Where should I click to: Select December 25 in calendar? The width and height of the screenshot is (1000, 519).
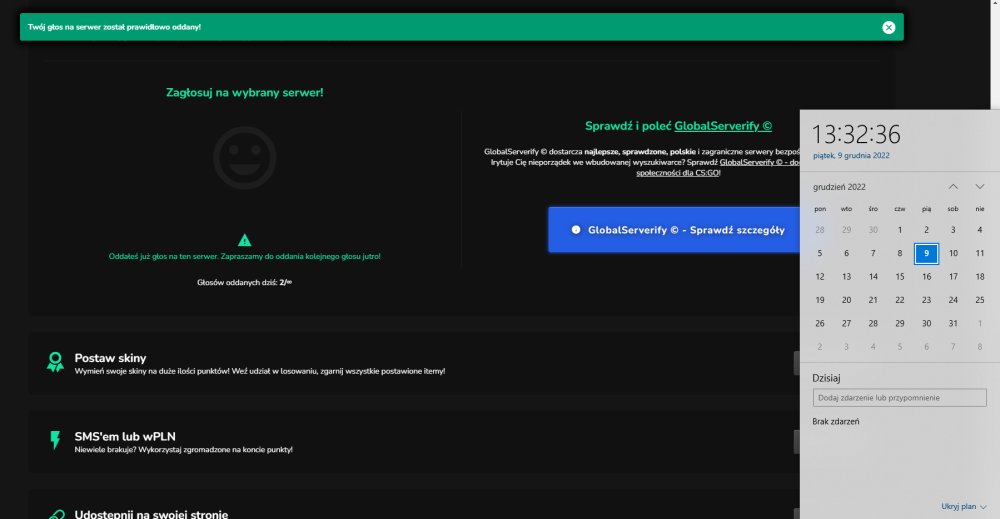pos(980,300)
